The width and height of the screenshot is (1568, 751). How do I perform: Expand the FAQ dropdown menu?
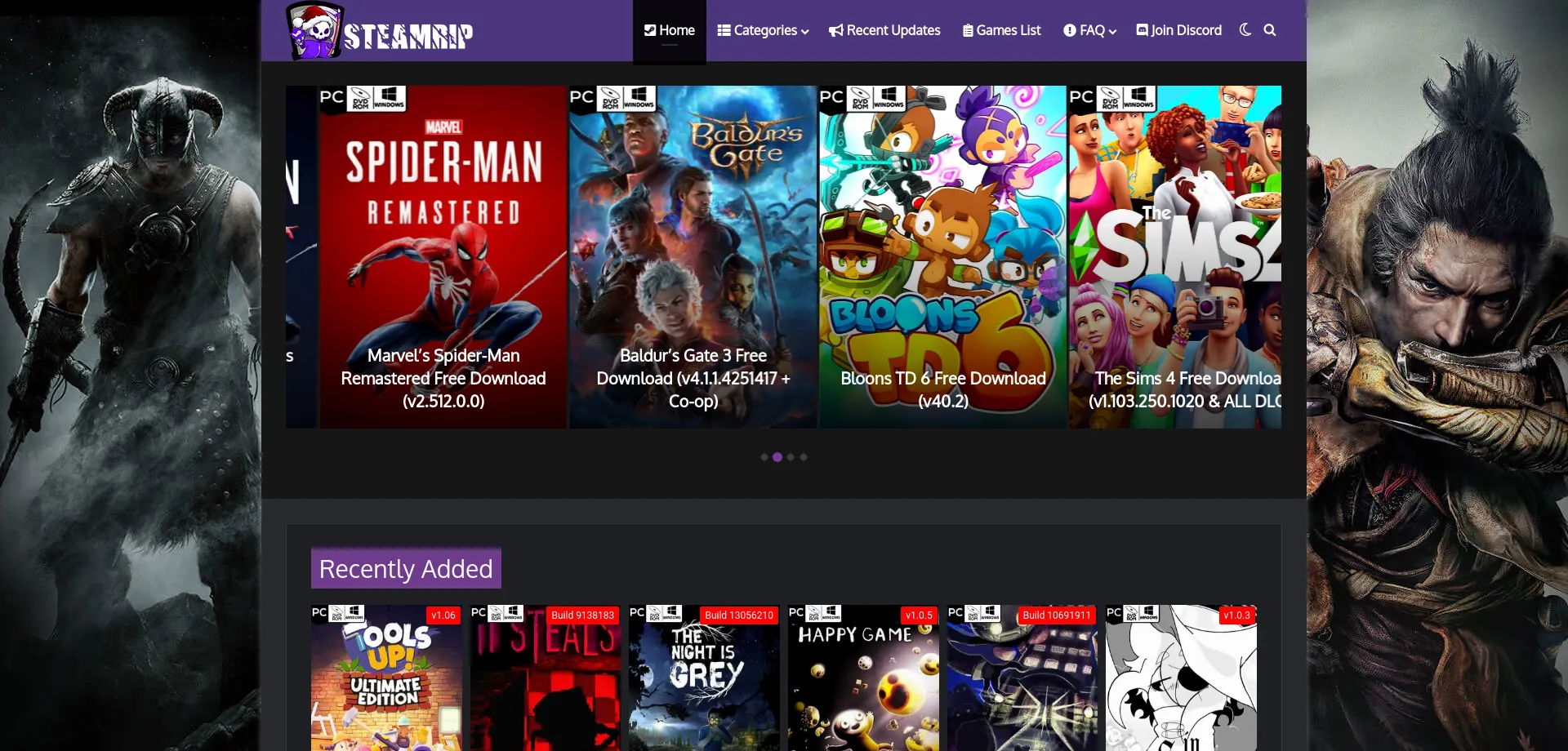1089,30
